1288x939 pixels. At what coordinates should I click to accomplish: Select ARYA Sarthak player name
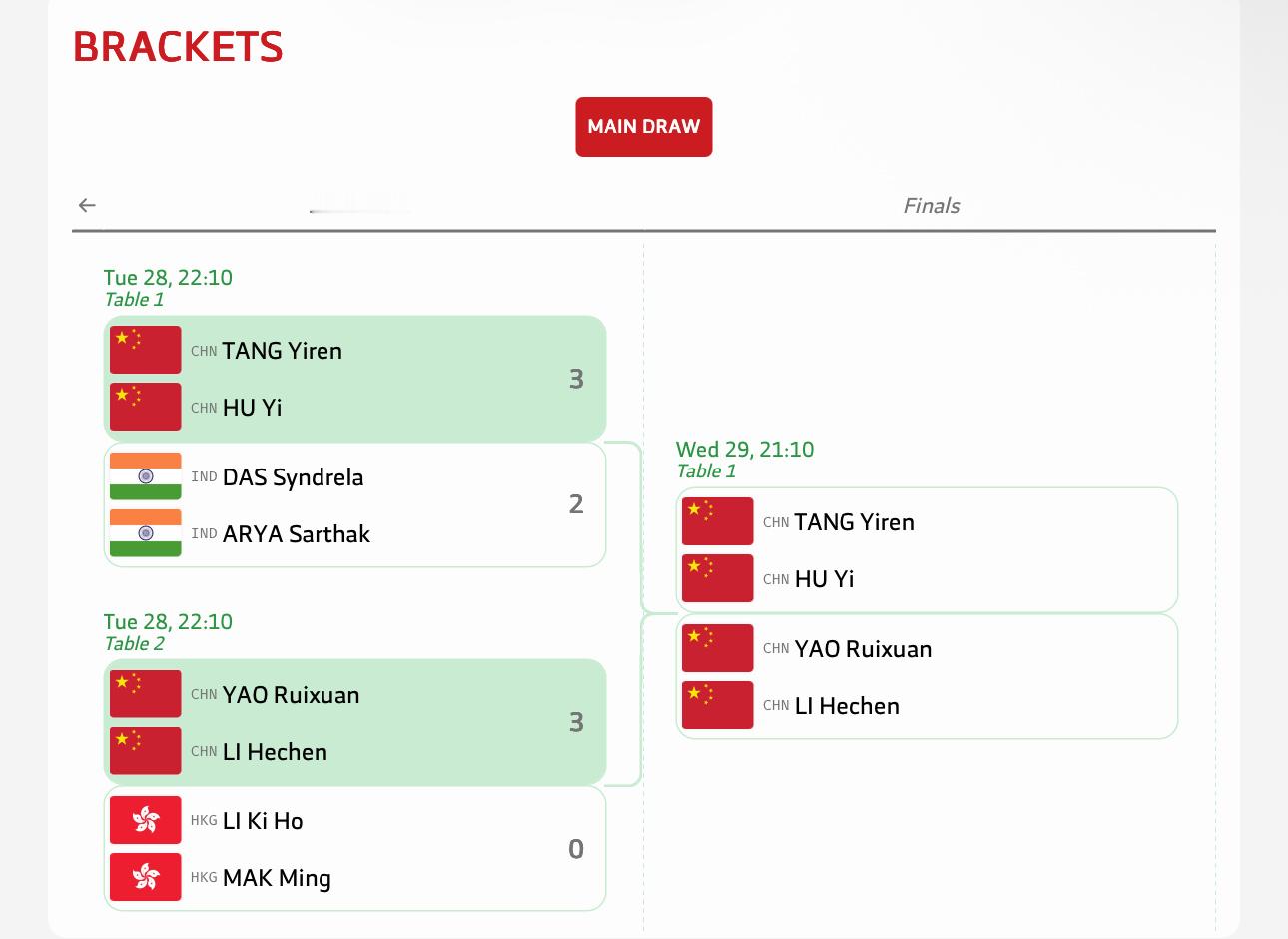[296, 534]
